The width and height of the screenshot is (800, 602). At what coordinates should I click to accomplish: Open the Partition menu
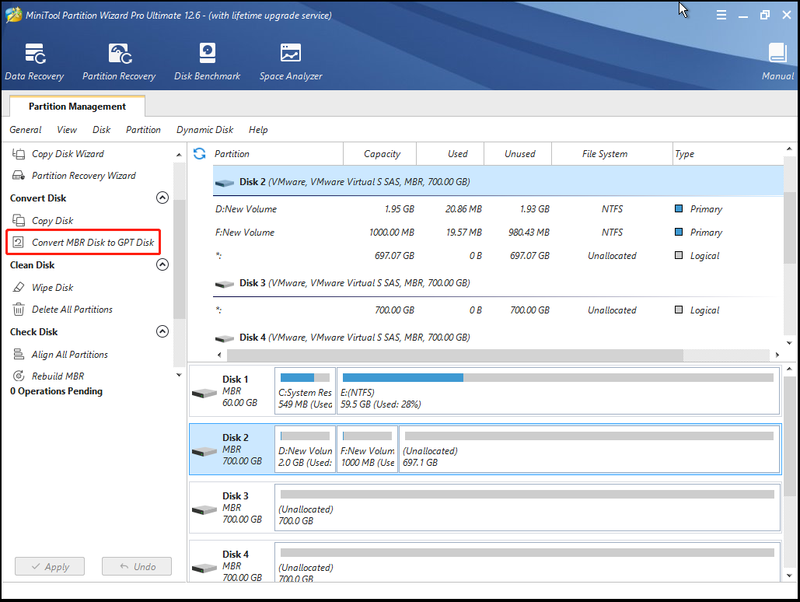pyautogui.click(x=143, y=130)
